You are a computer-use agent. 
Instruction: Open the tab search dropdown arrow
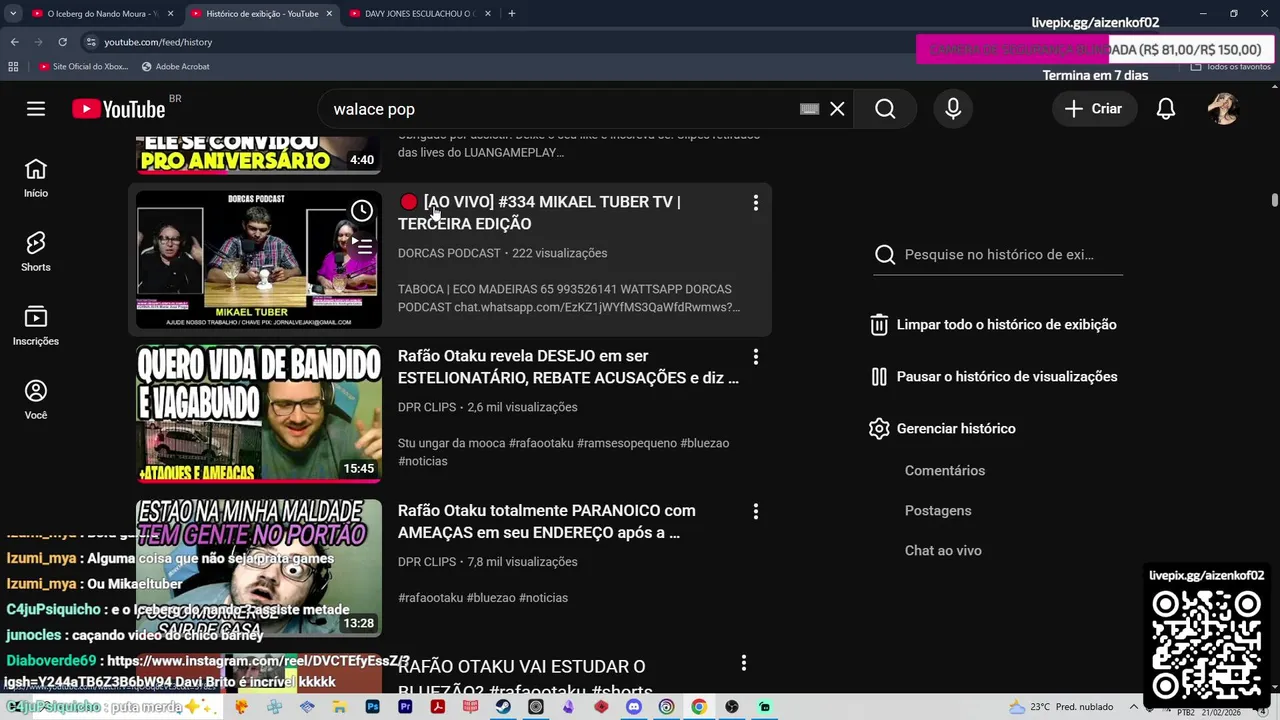pos(13,14)
